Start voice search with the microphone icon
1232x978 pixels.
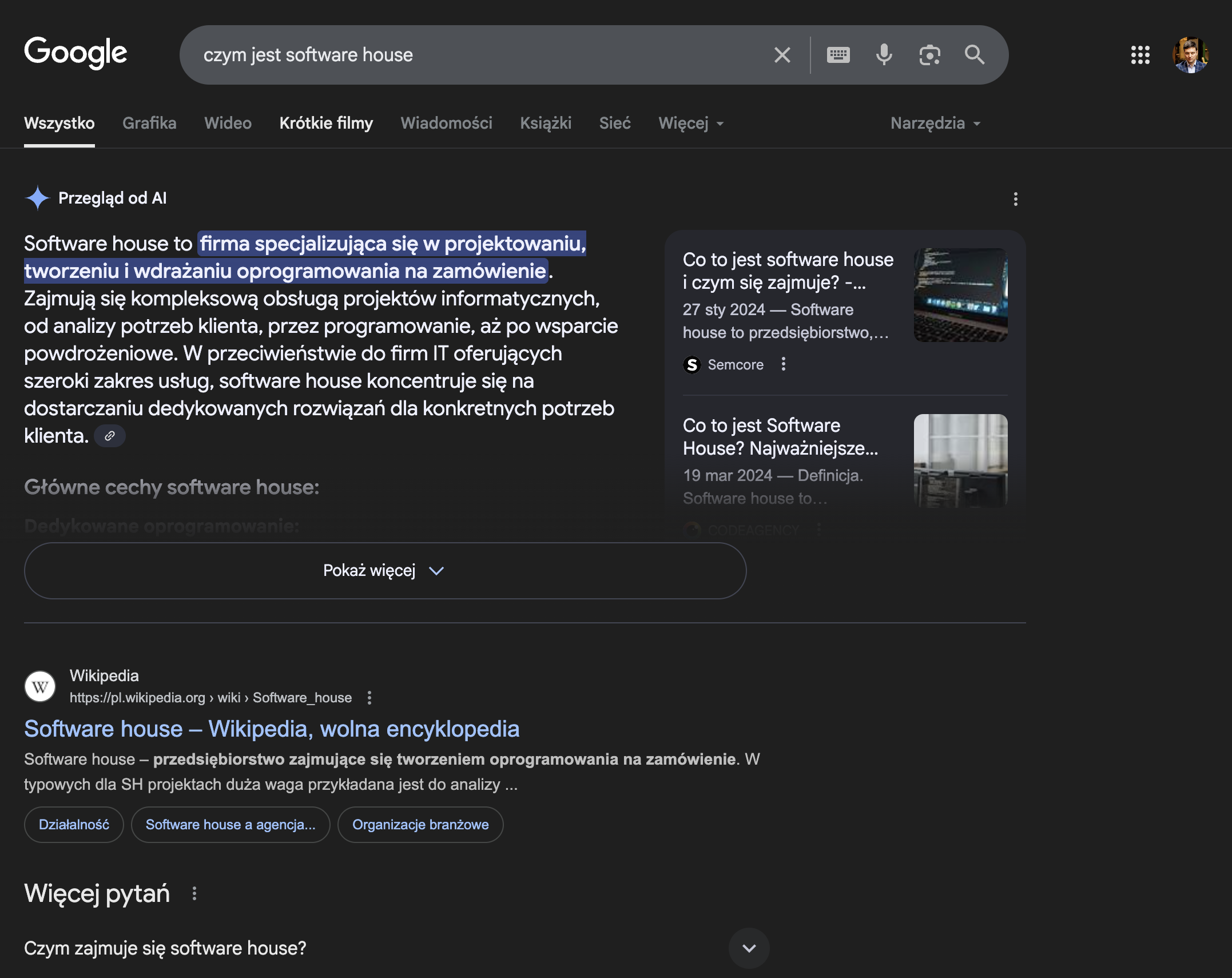click(884, 55)
